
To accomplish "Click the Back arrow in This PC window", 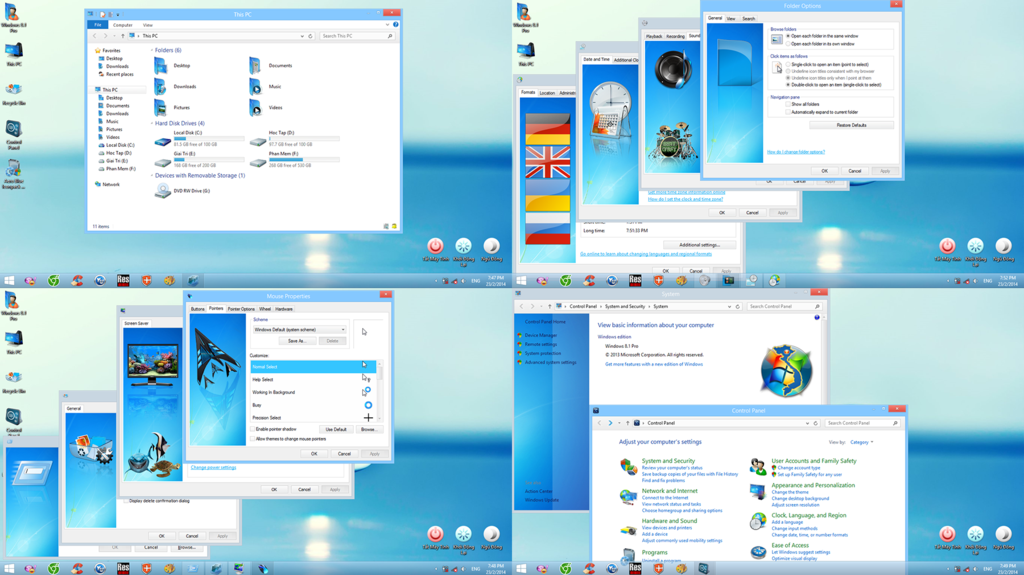I will (x=95, y=36).
